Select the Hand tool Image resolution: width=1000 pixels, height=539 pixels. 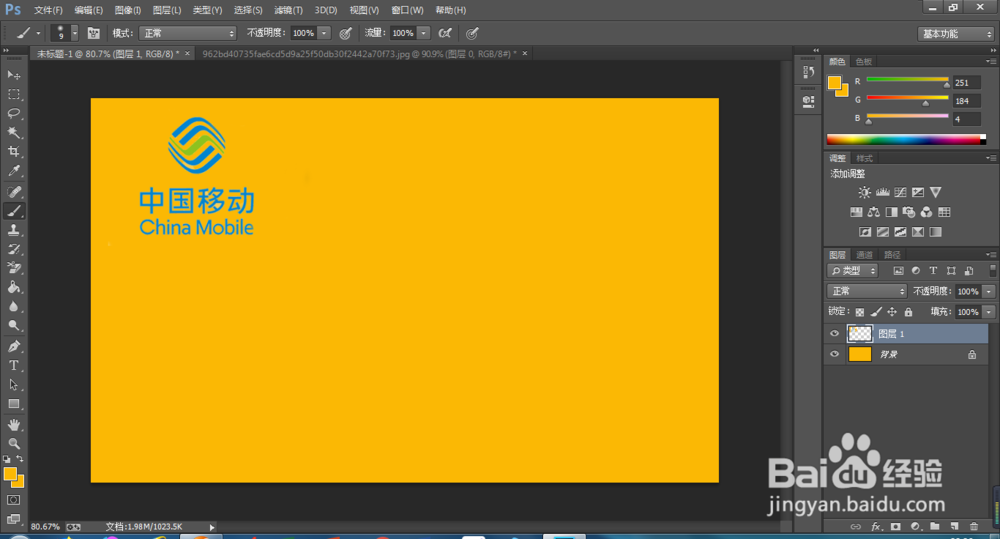click(13, 425)
